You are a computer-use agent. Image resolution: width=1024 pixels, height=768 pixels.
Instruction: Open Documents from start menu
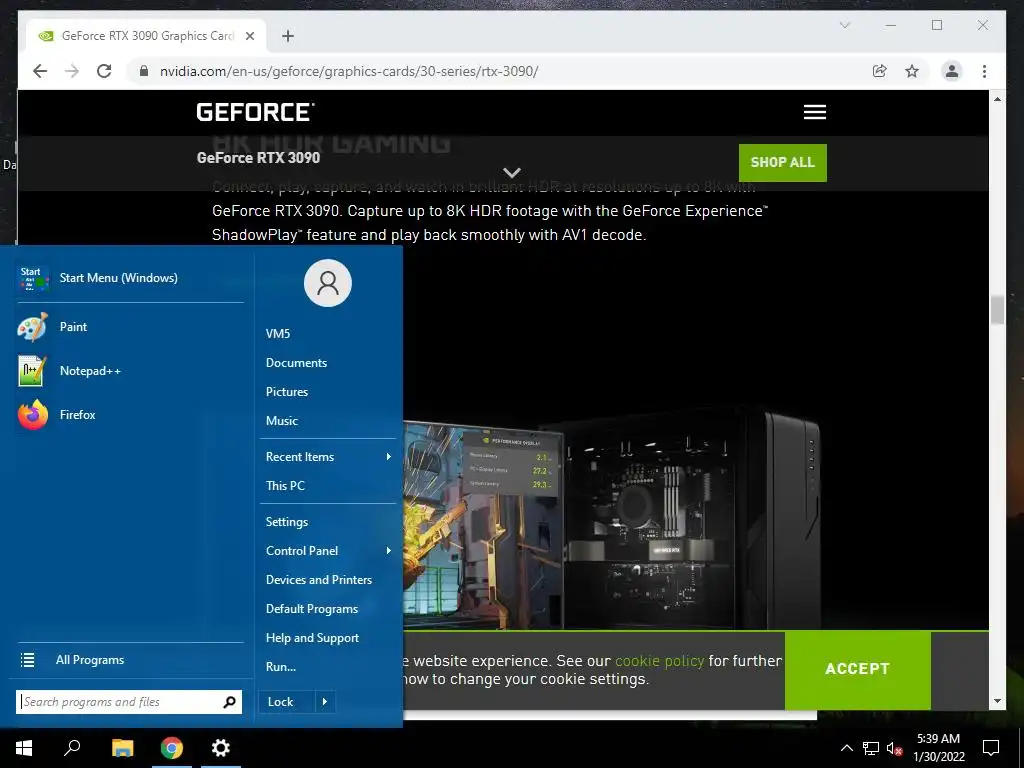296,362
